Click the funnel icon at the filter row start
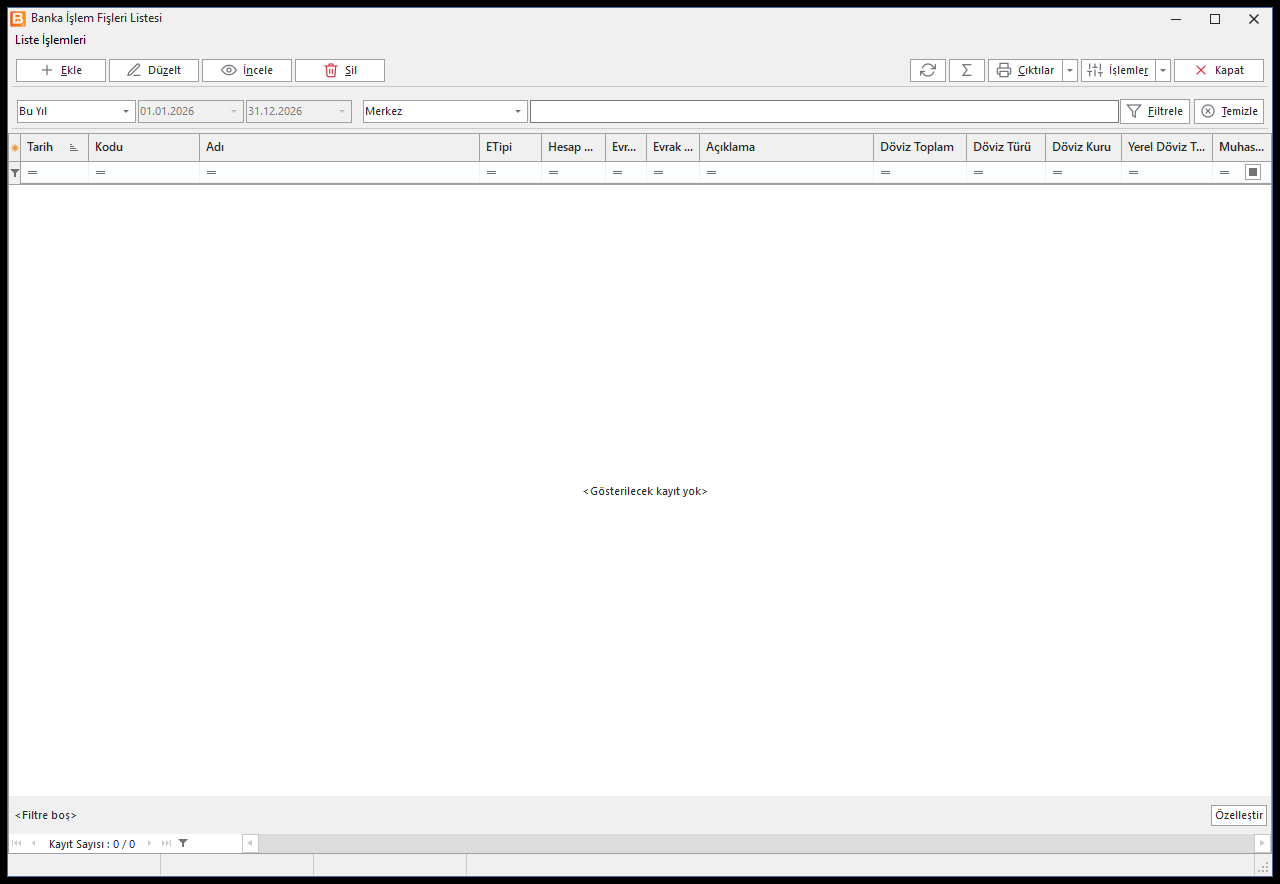The width and height of the screenshot is (1280, 884). click(15, 173)
